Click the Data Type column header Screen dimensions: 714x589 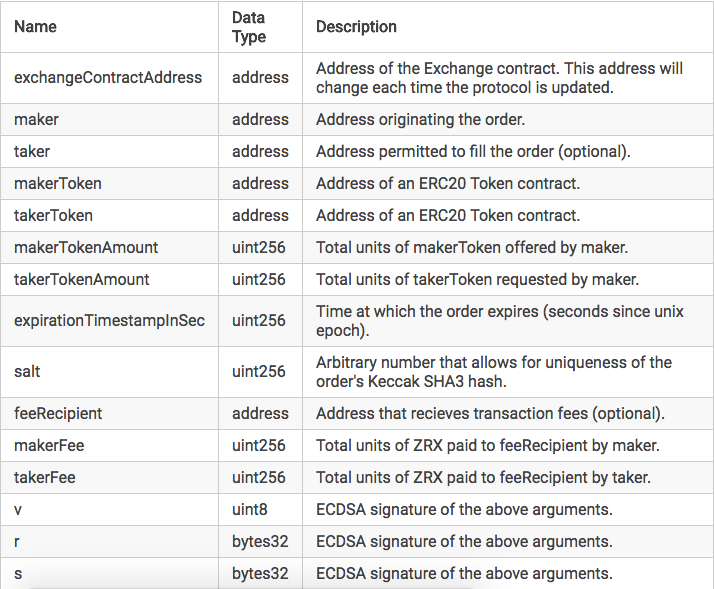pyautogui.click(x=249, y=27)
